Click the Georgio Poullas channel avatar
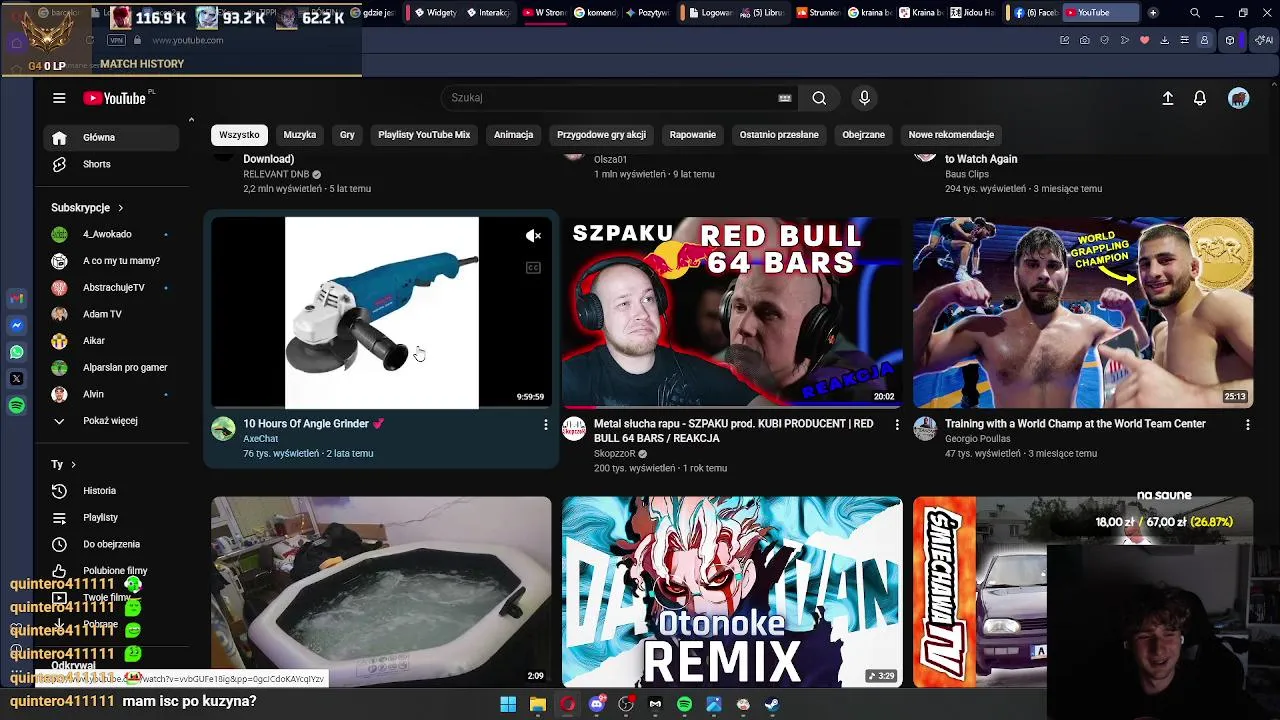Viewport: 1280px width, 720px height. [925, 429]
